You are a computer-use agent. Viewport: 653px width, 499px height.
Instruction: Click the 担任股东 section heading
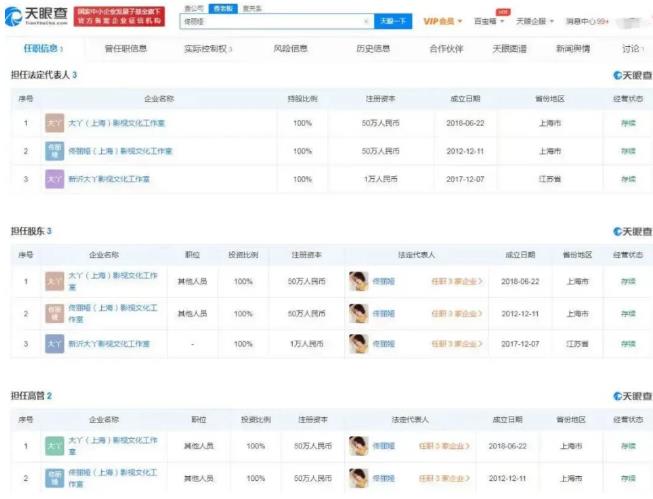point(31,231)
